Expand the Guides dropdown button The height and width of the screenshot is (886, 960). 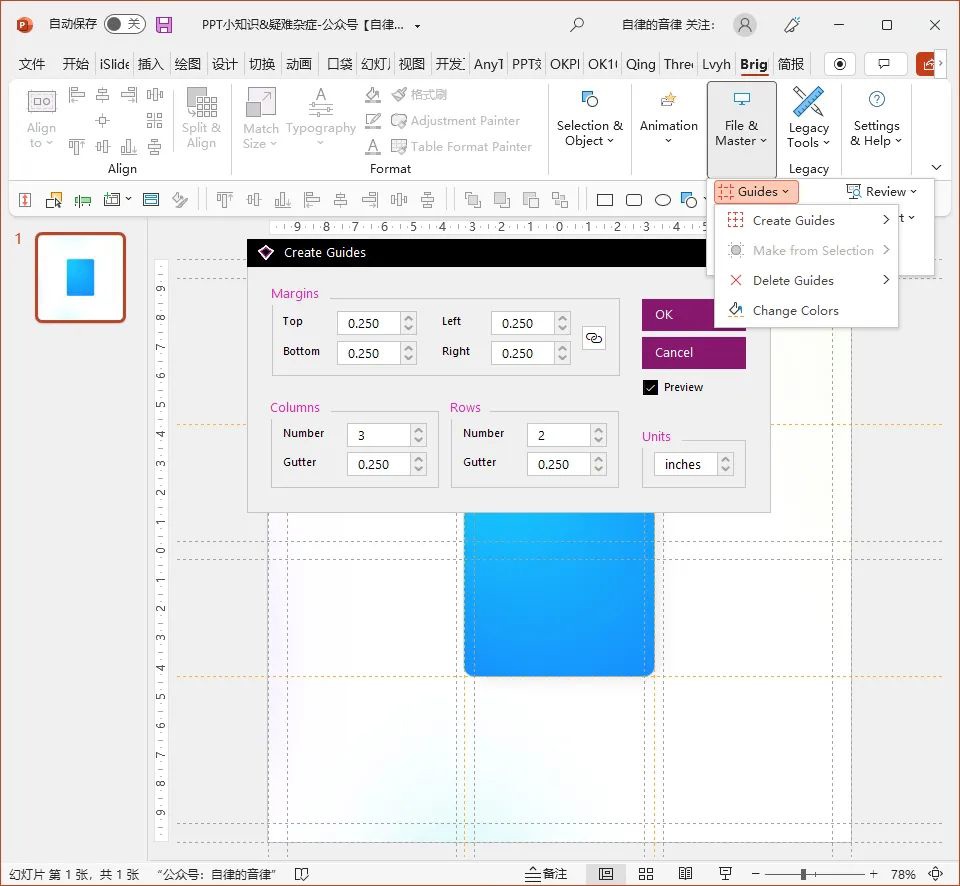click(756, 192)
